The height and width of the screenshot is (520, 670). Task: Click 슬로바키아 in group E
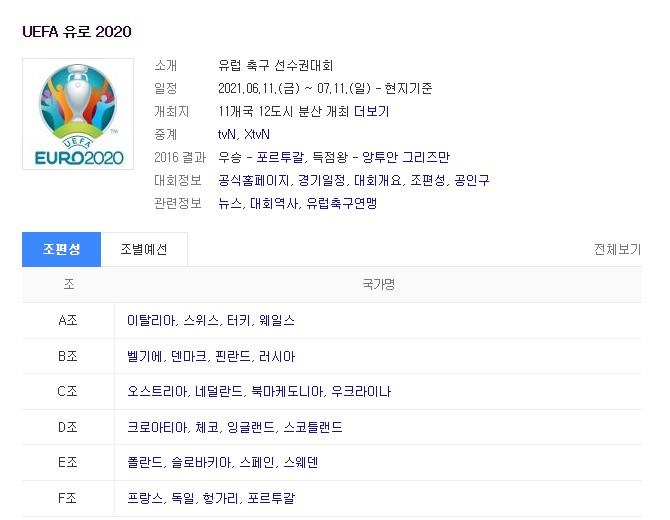tap(201, 462)
